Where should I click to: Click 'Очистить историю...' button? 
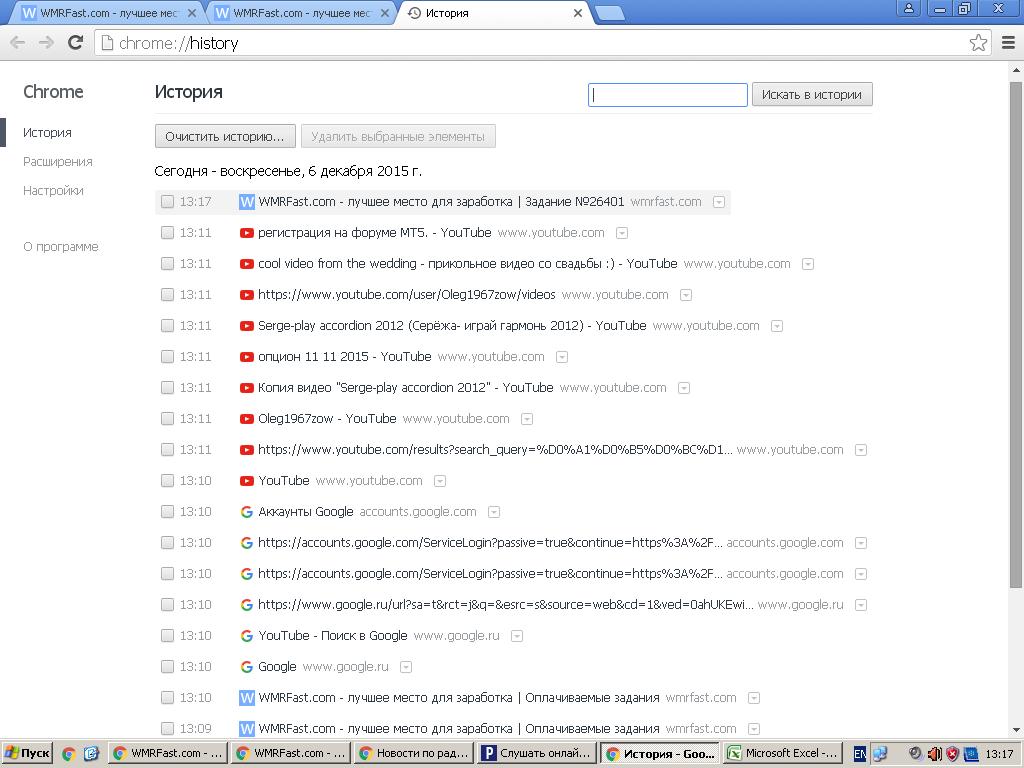tap(225, 136)
